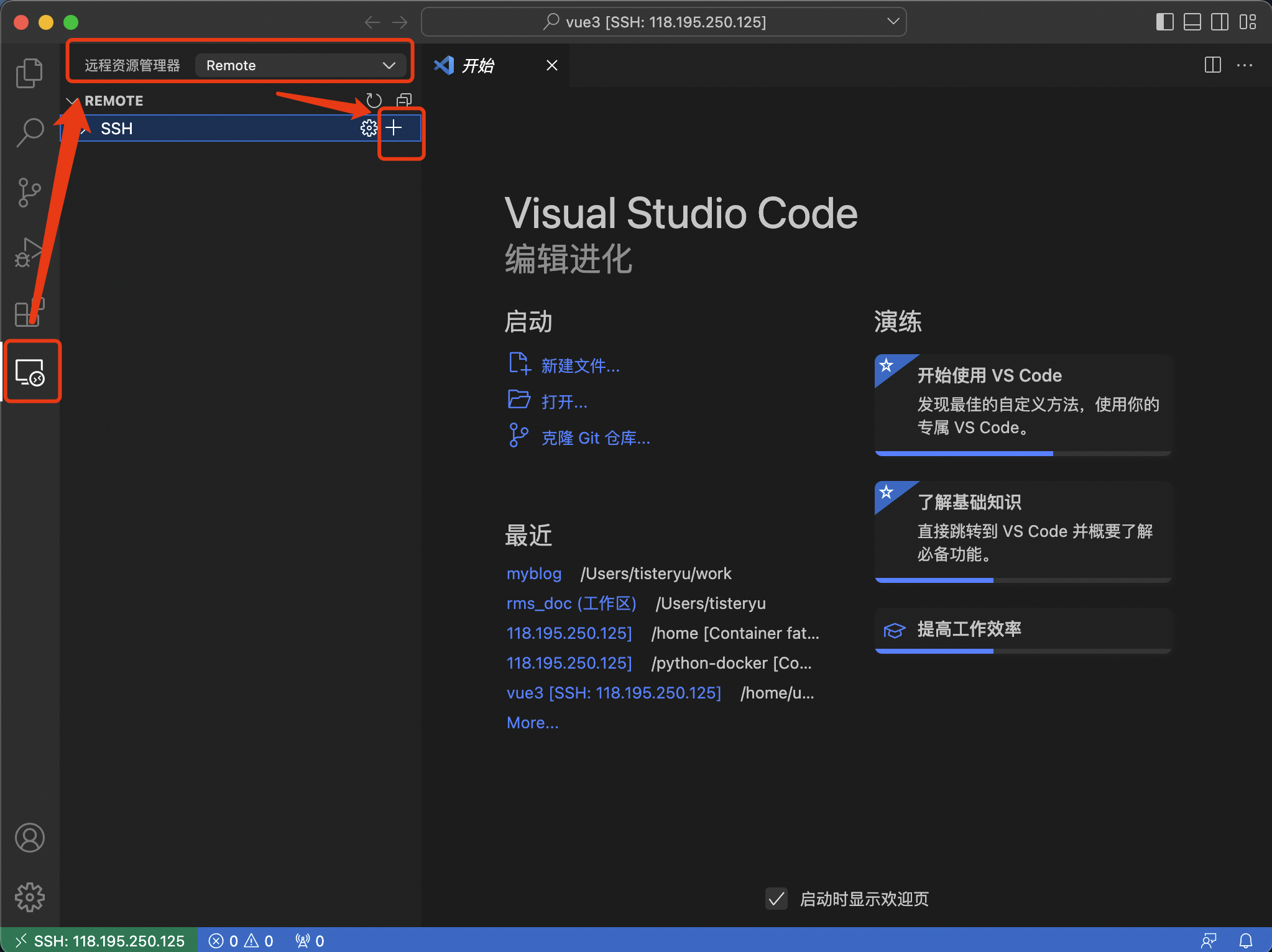Screen dimensions: 1272x952
Task: Click progress bar under 开始使用 VS Code
Action: pyautogui.click(x=1023, y=454)
